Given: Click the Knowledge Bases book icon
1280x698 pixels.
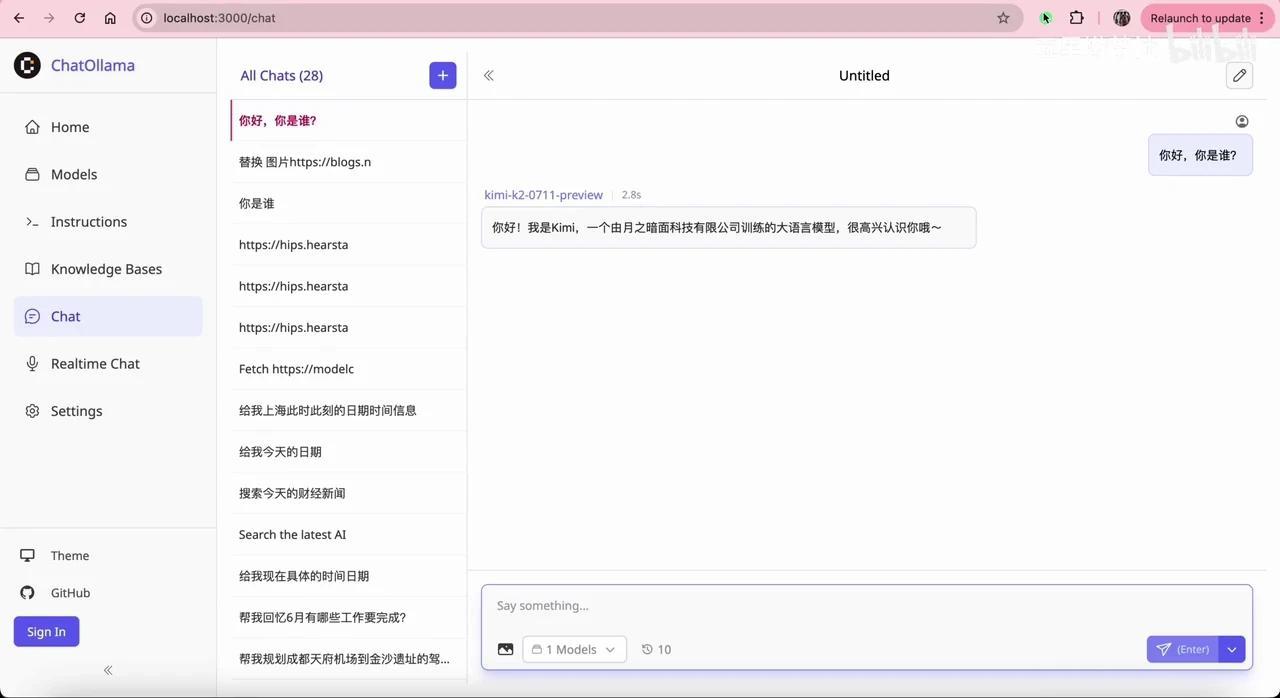Looking at the screenshot, I should (x=32, y=269).
